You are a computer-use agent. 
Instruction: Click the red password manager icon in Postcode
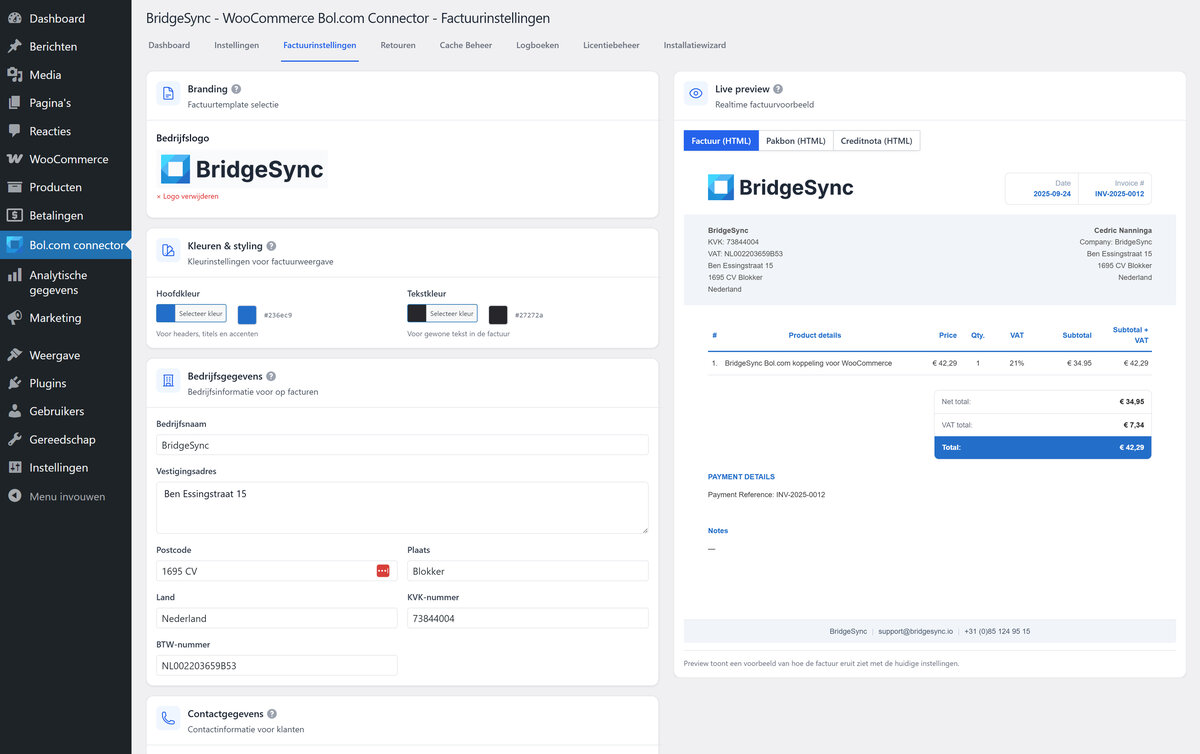tap(383, 571)
